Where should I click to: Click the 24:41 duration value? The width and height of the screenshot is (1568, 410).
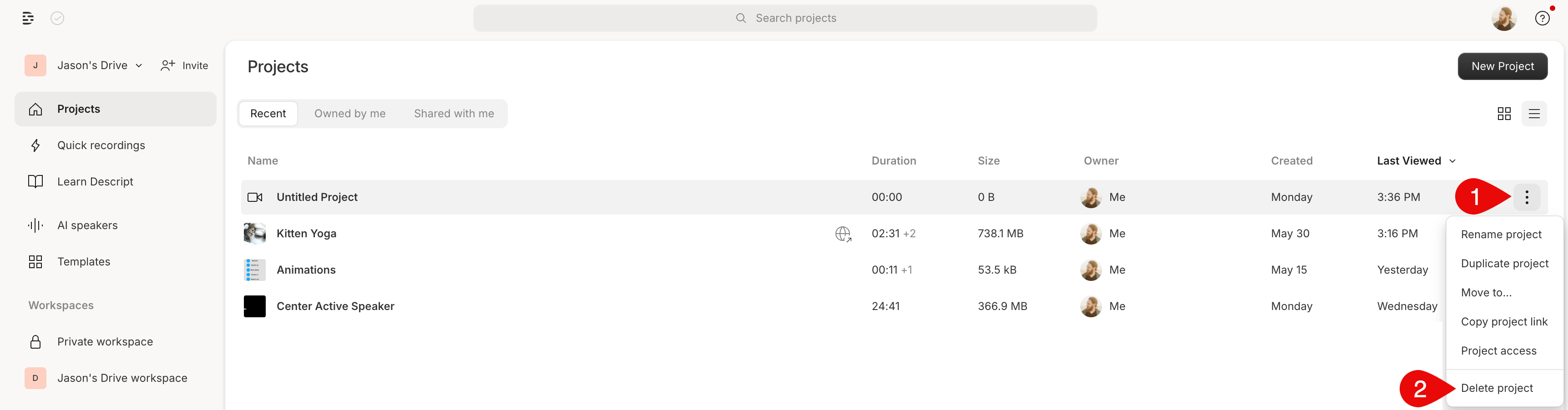click(885, 306)
